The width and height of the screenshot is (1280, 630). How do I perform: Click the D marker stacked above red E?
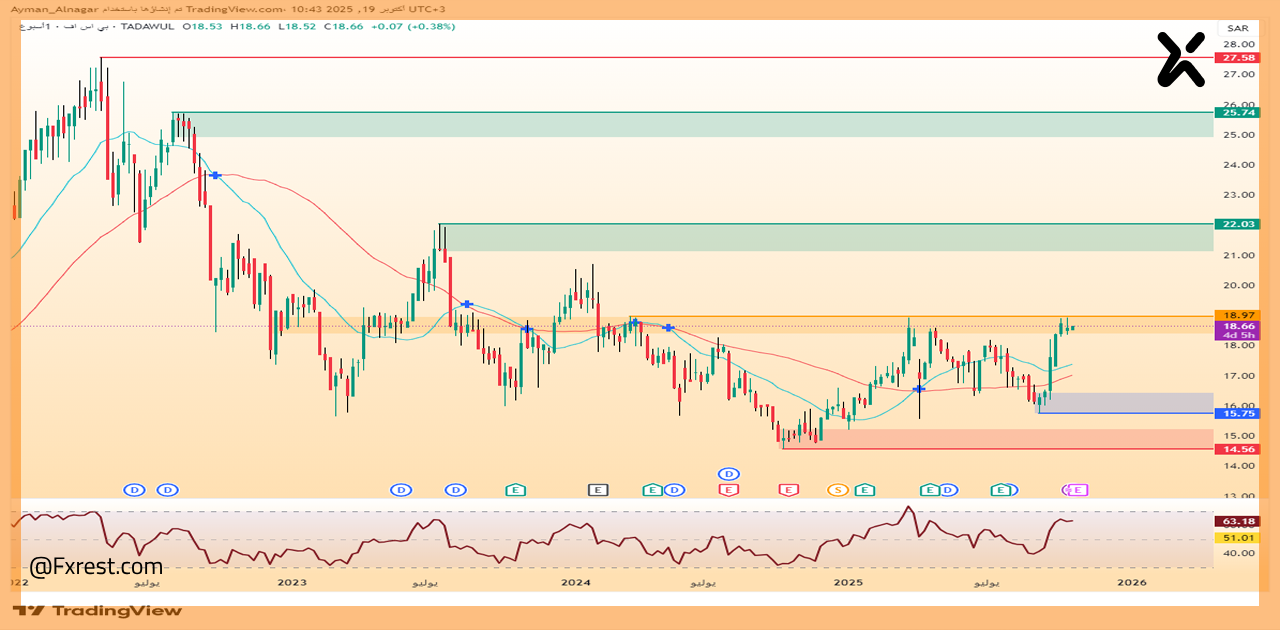click(729, 473)
